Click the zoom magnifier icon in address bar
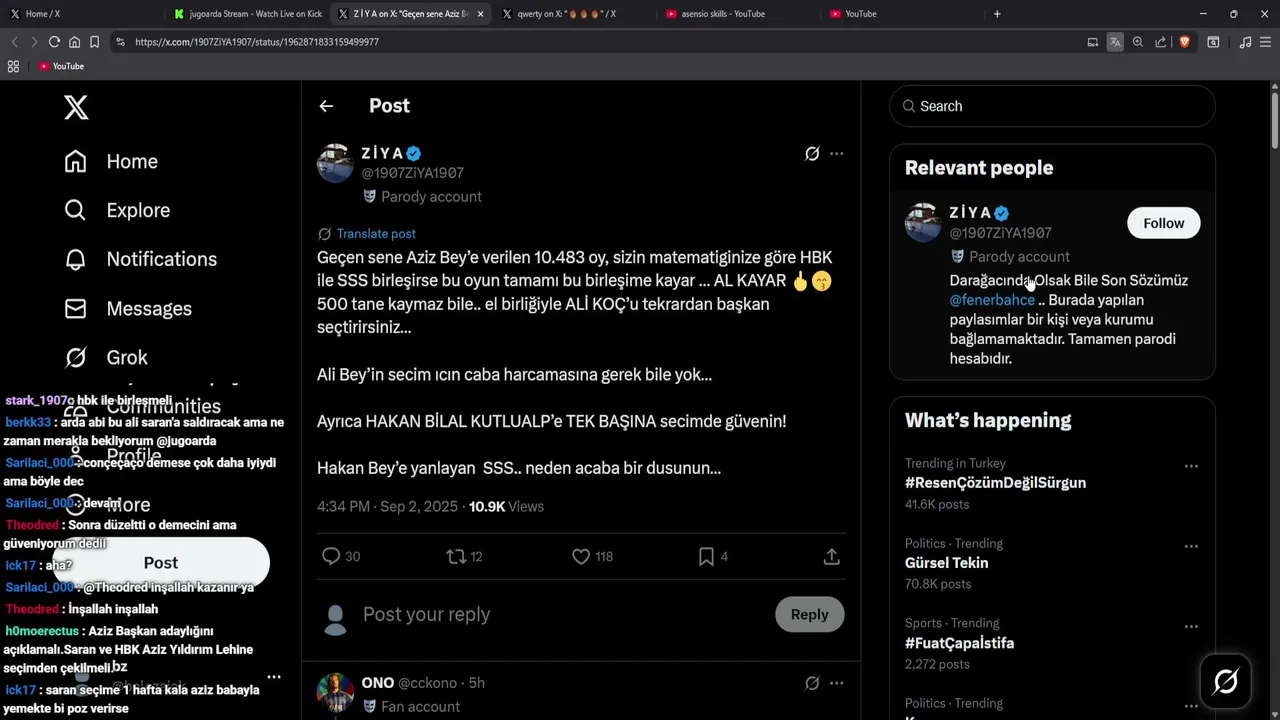 (x=1138, y=42)
